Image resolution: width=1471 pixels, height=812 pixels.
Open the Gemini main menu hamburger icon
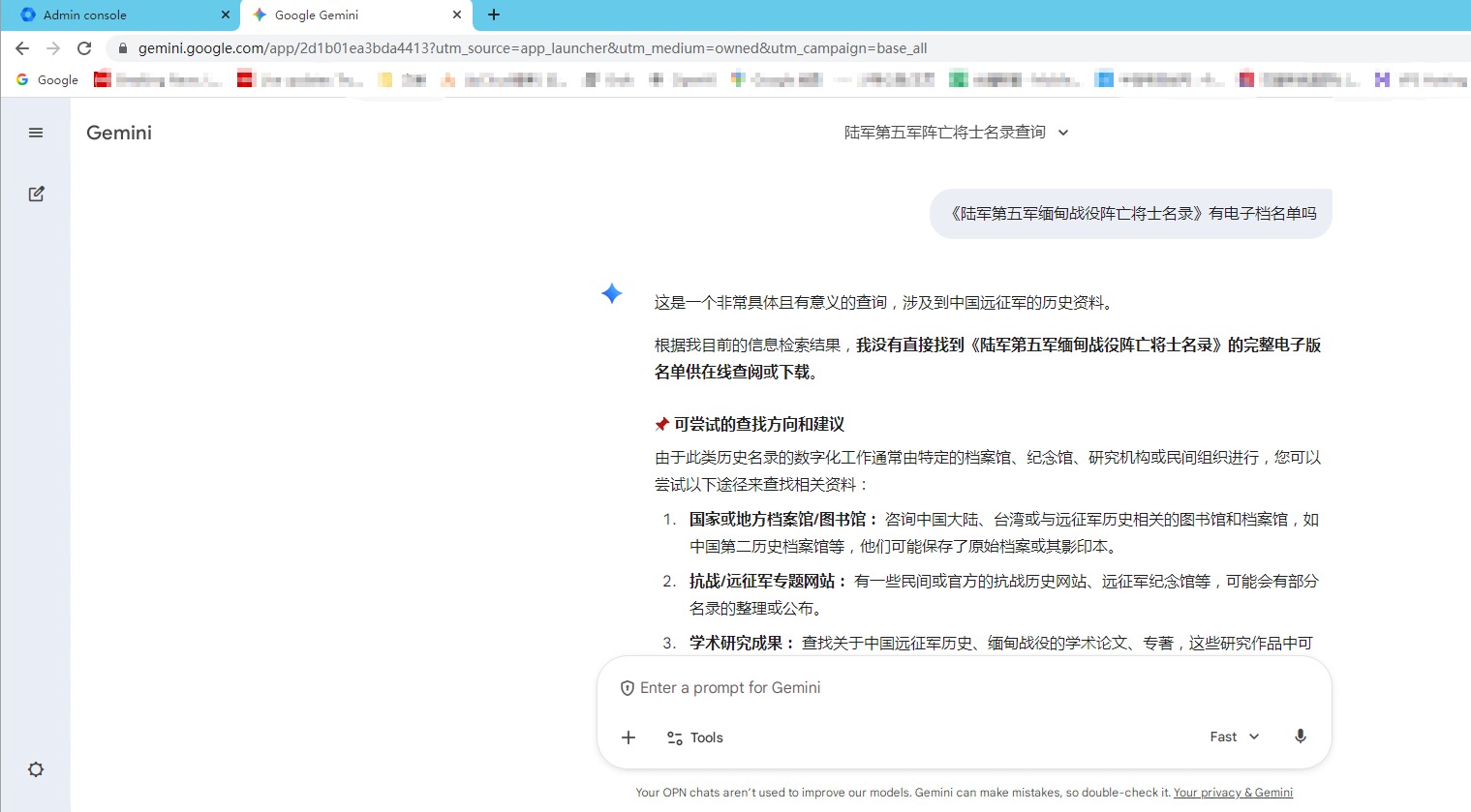point(36,133)
